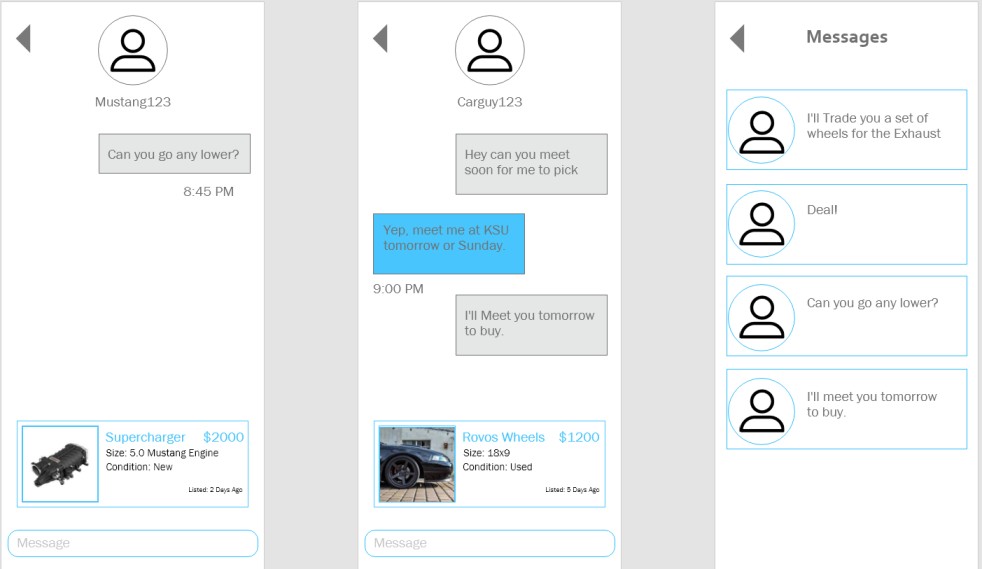Click 'Listed: 2 Days Ago' label

[x=215, y=490]
